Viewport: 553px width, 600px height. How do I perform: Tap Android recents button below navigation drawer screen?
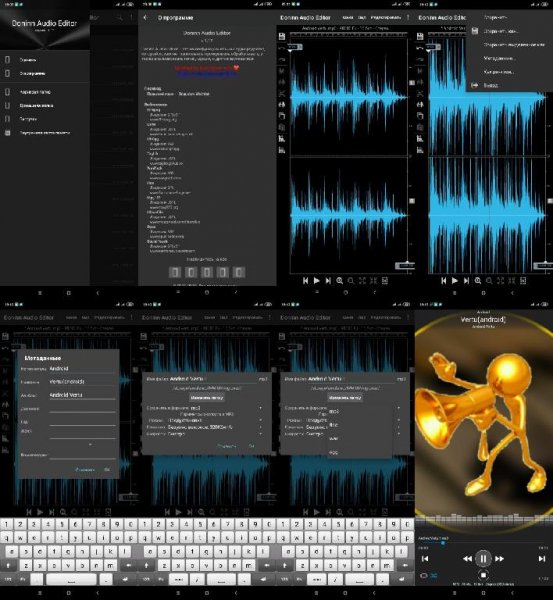click(x=40, y=293)
